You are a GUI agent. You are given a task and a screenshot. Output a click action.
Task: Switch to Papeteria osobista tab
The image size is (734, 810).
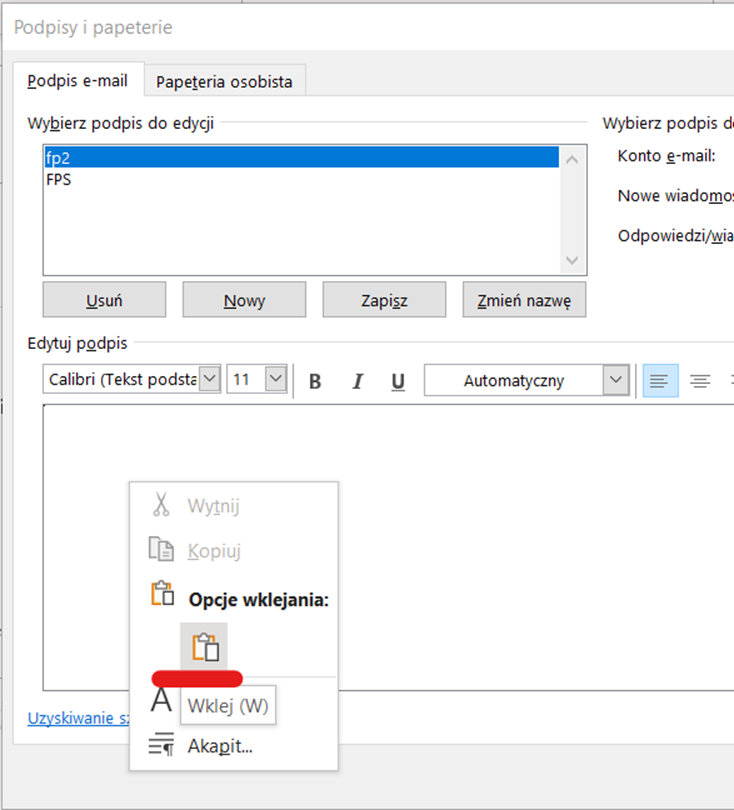click(224, 81)
